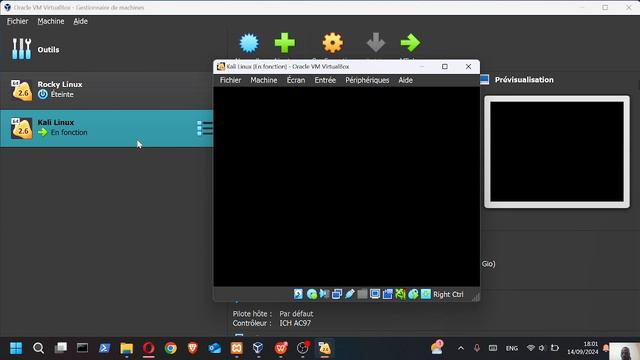Screen dimensions: 640x360
Task: Open the Entrée menu in VM window
Action: [x=325, y=80]
